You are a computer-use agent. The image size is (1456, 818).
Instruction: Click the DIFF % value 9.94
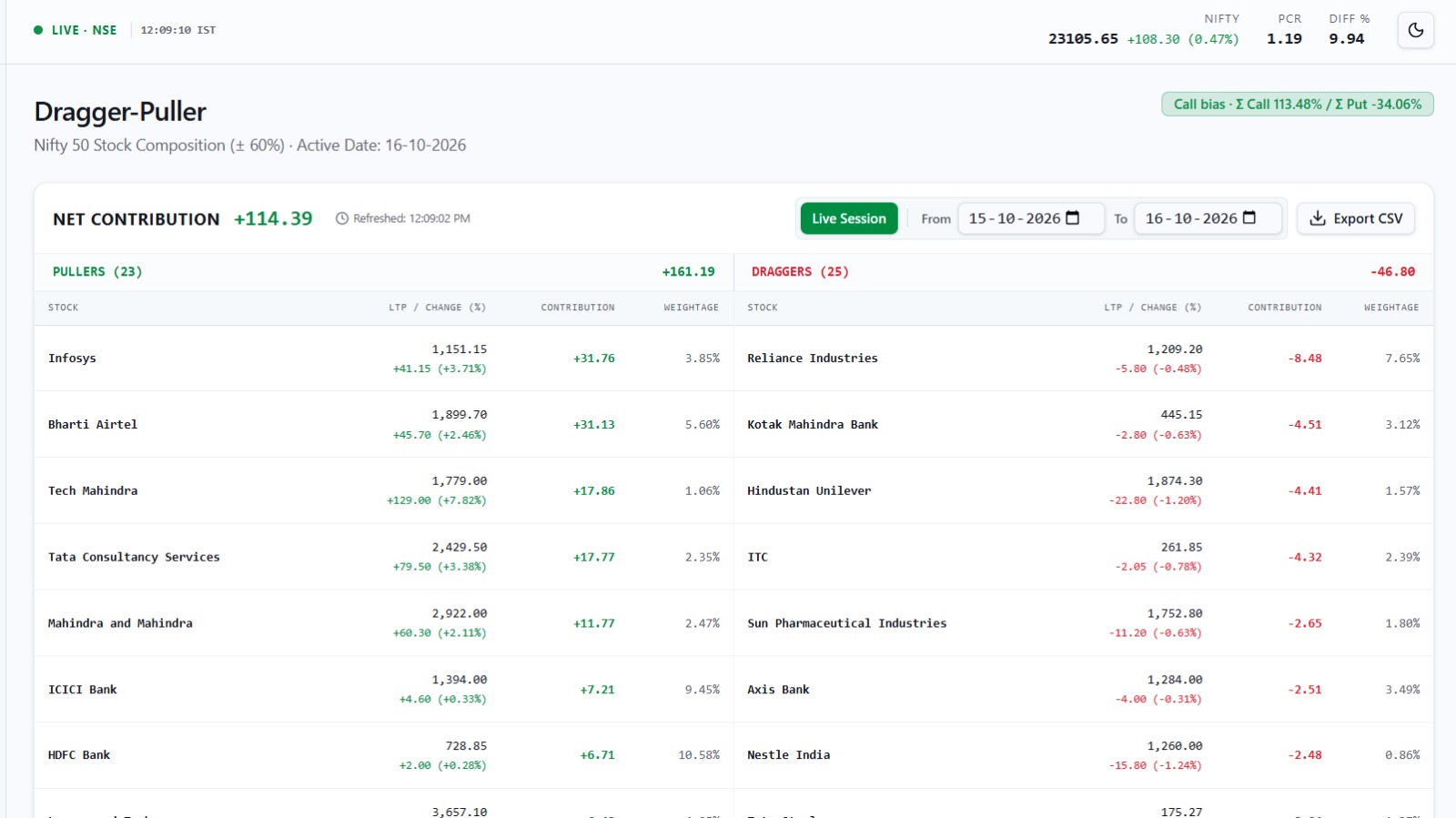(x=1347, y=39)
